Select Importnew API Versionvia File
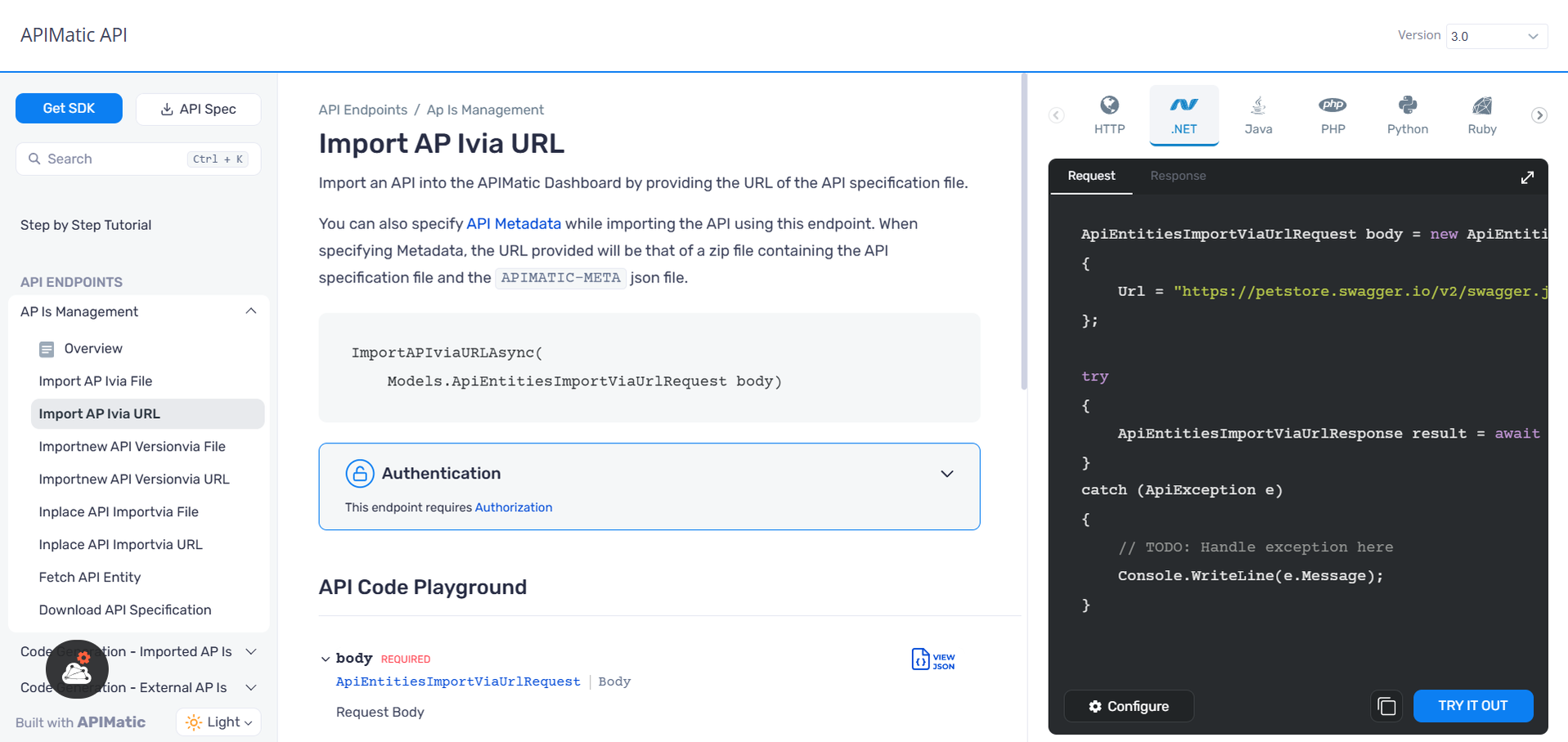 click(132, 447)
